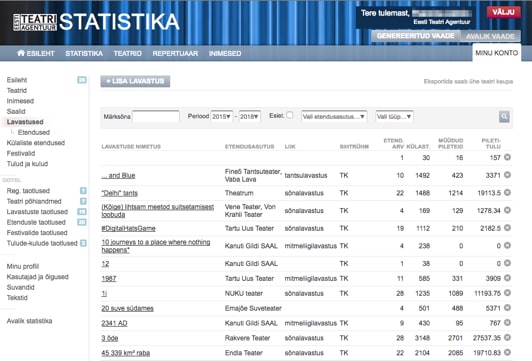
Task: Open STATISTIKA in the top navigation
Action: [84, 54]
